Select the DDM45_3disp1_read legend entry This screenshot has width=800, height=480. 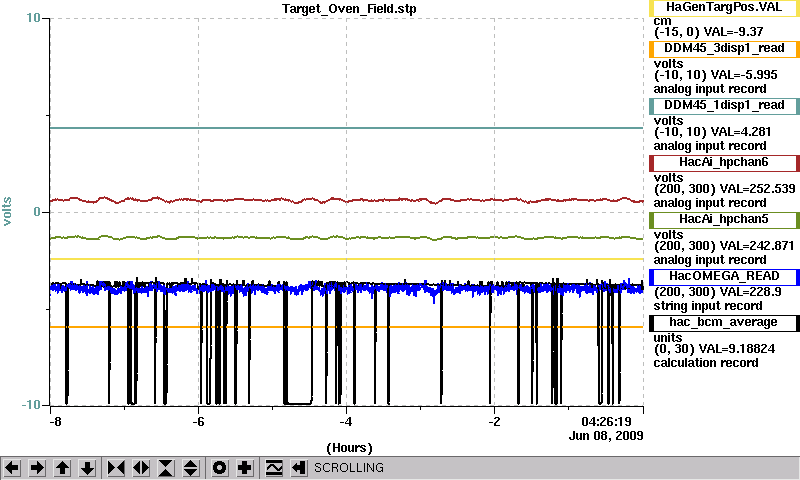[724, 48]
